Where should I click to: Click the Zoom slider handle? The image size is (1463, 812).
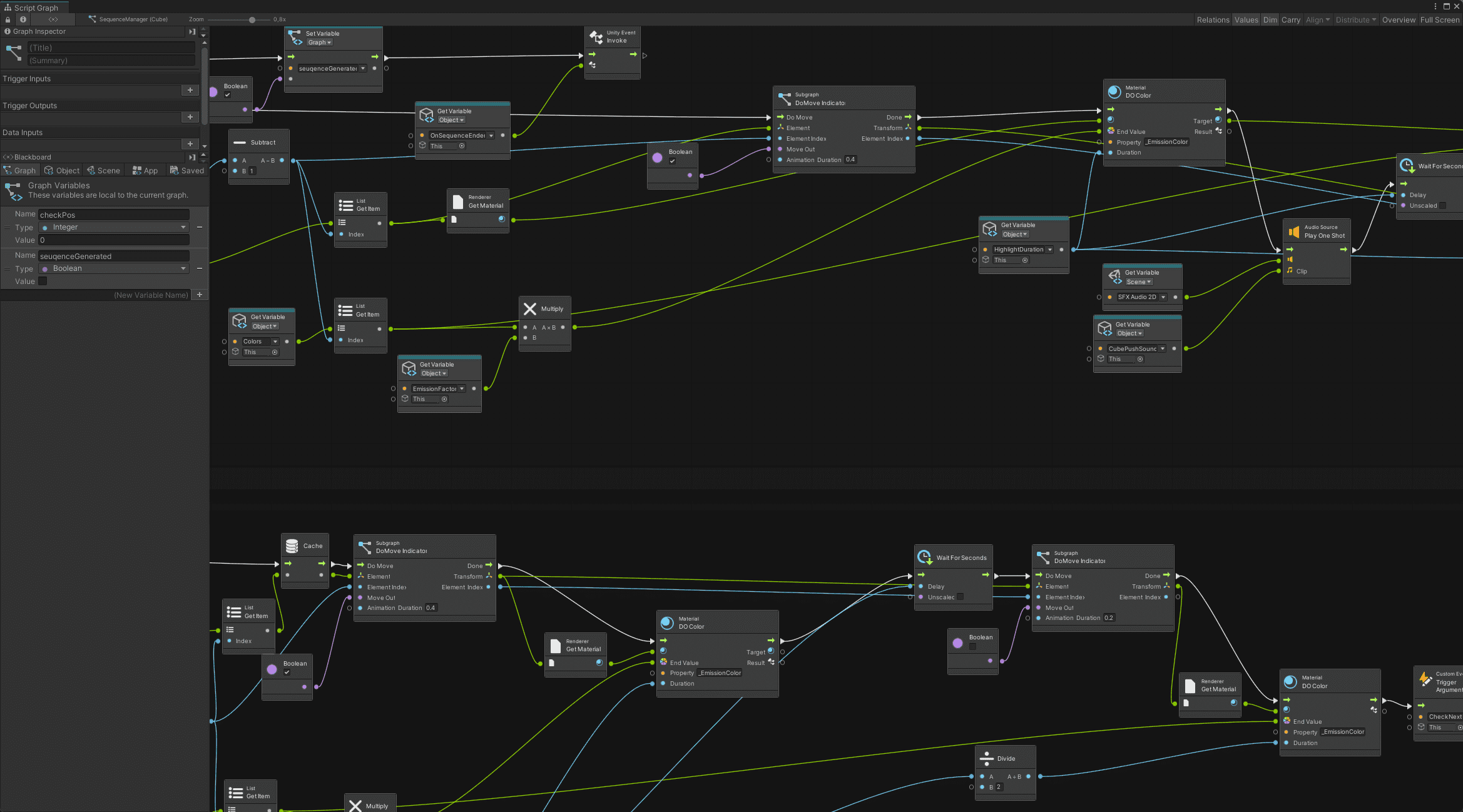coord(252,20)
